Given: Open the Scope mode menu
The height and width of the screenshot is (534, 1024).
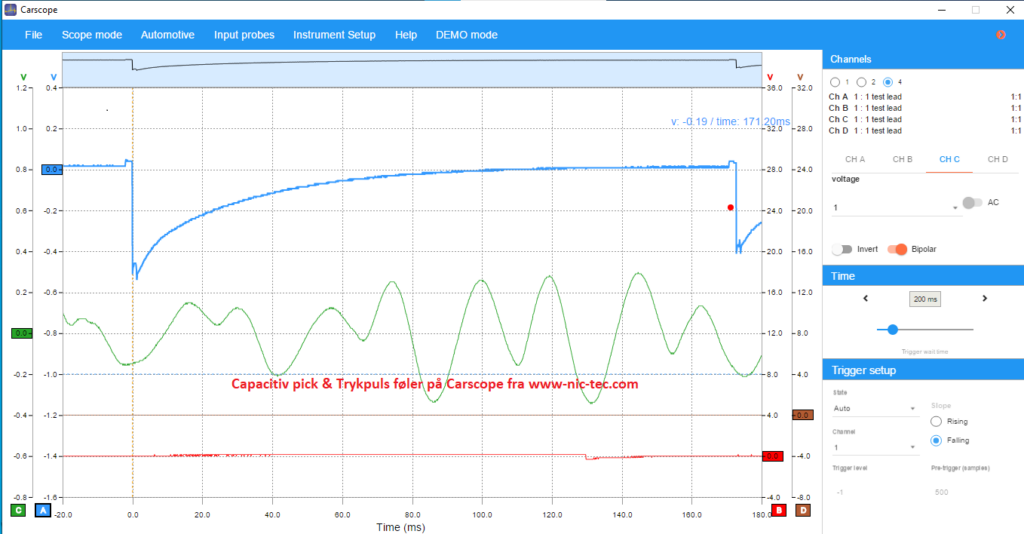Looking at the screenshot, I should (x=91, y=35).
